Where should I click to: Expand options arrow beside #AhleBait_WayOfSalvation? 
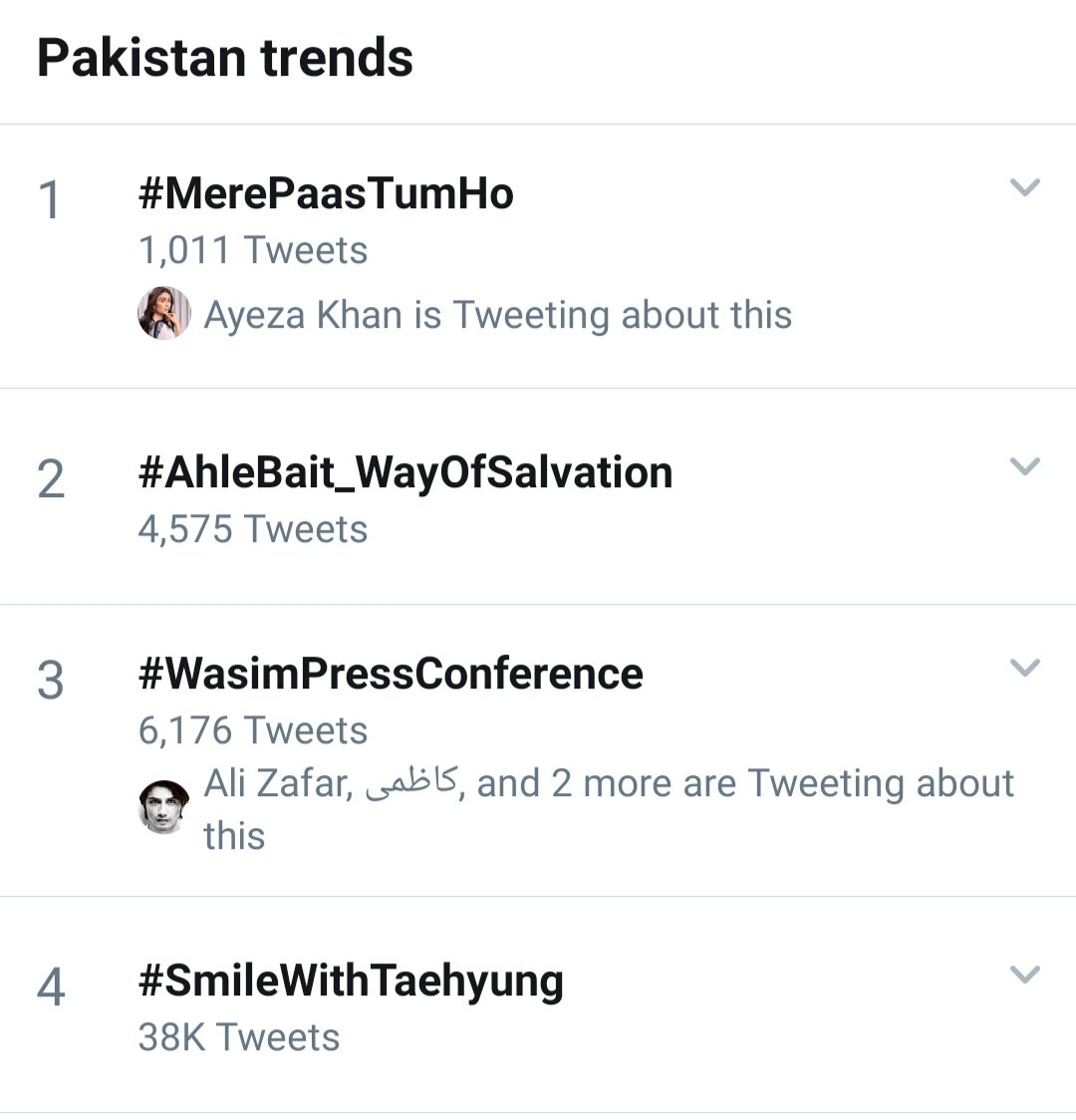(x=1024, y=466)
